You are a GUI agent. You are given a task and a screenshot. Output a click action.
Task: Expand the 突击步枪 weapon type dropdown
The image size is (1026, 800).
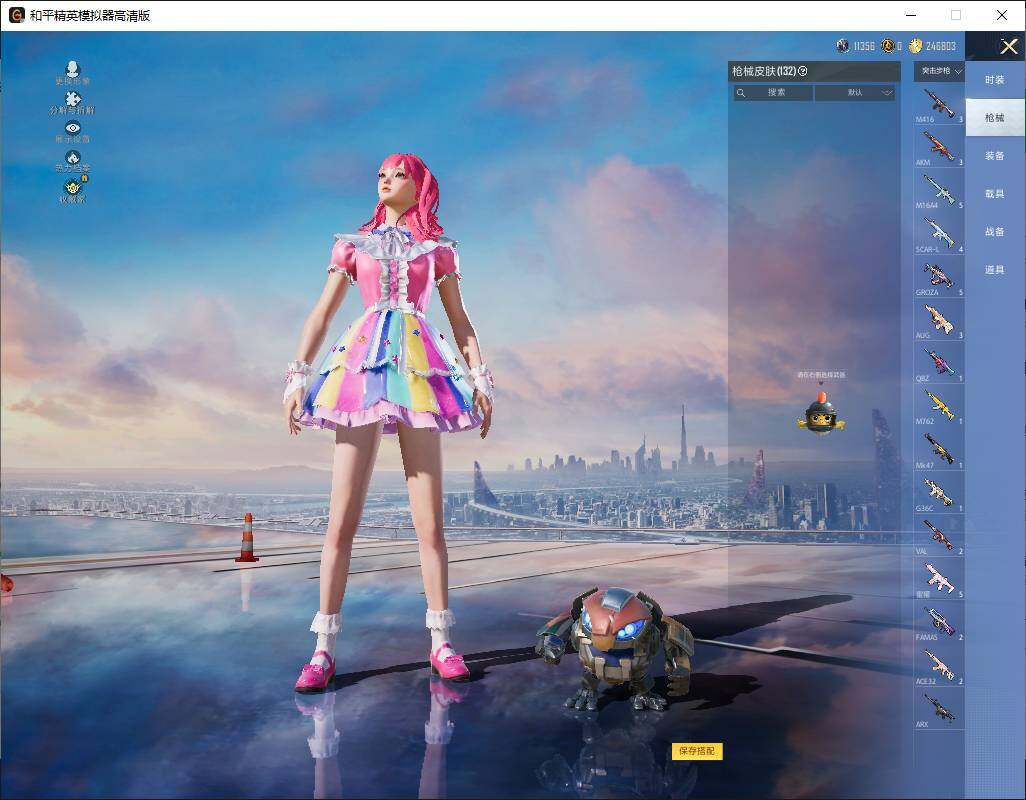940,71
